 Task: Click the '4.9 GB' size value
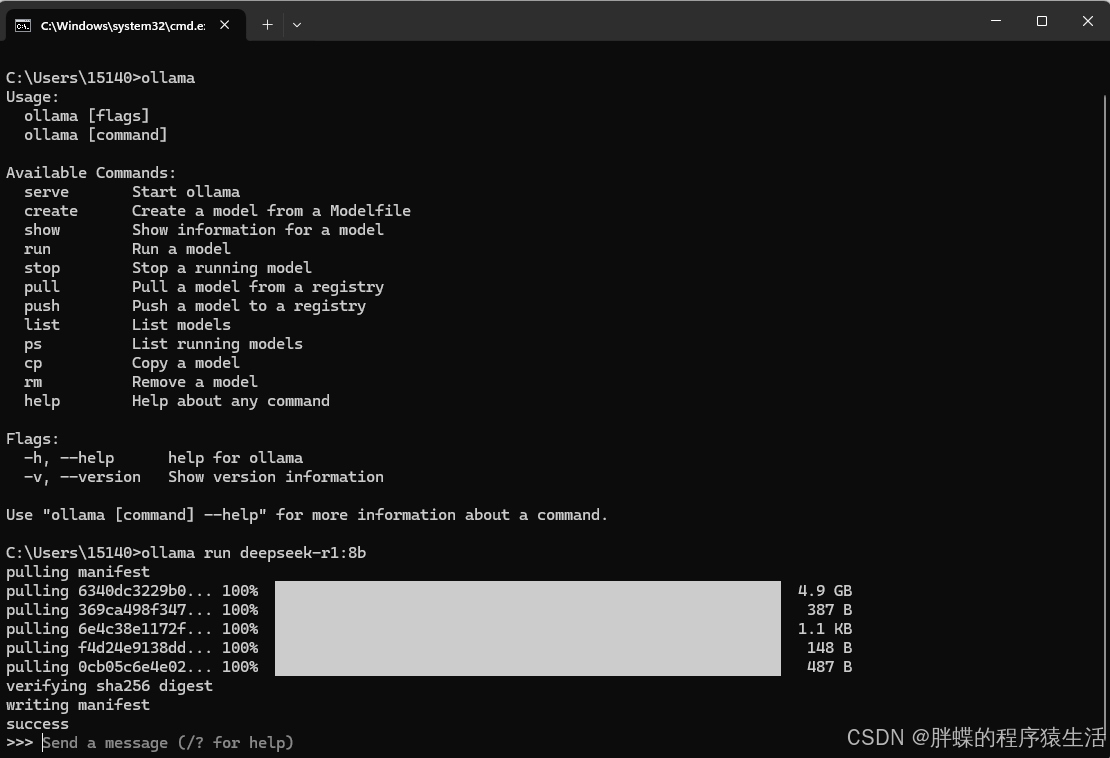coord(825,591)
